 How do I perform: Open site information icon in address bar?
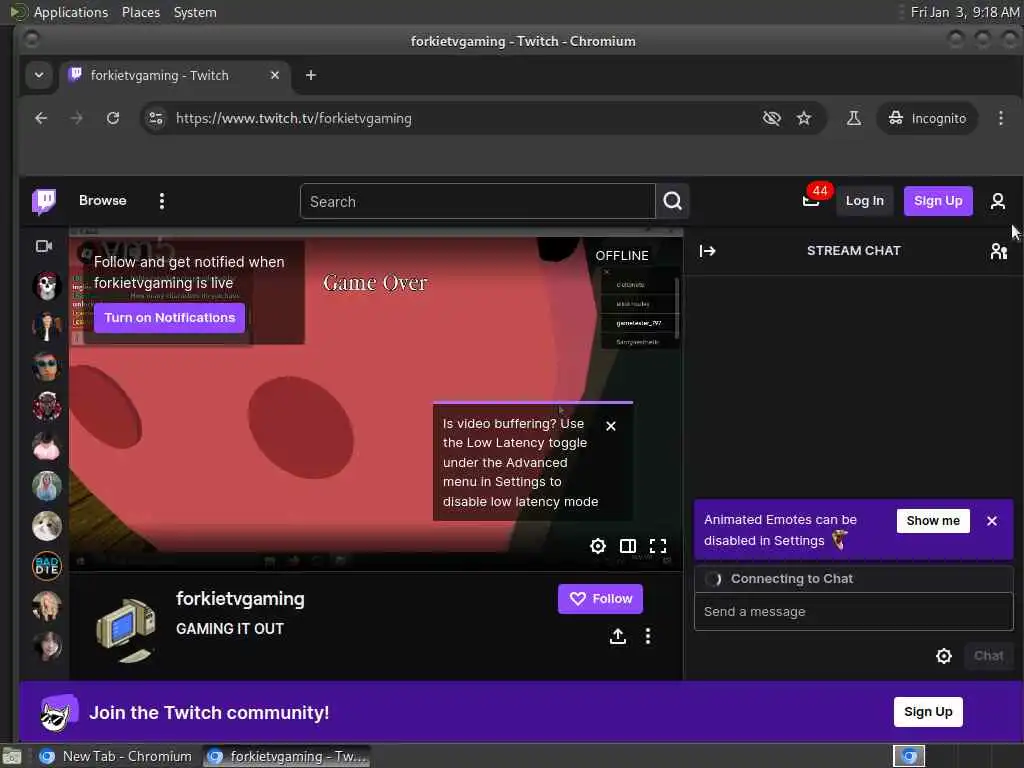point(156,118)
